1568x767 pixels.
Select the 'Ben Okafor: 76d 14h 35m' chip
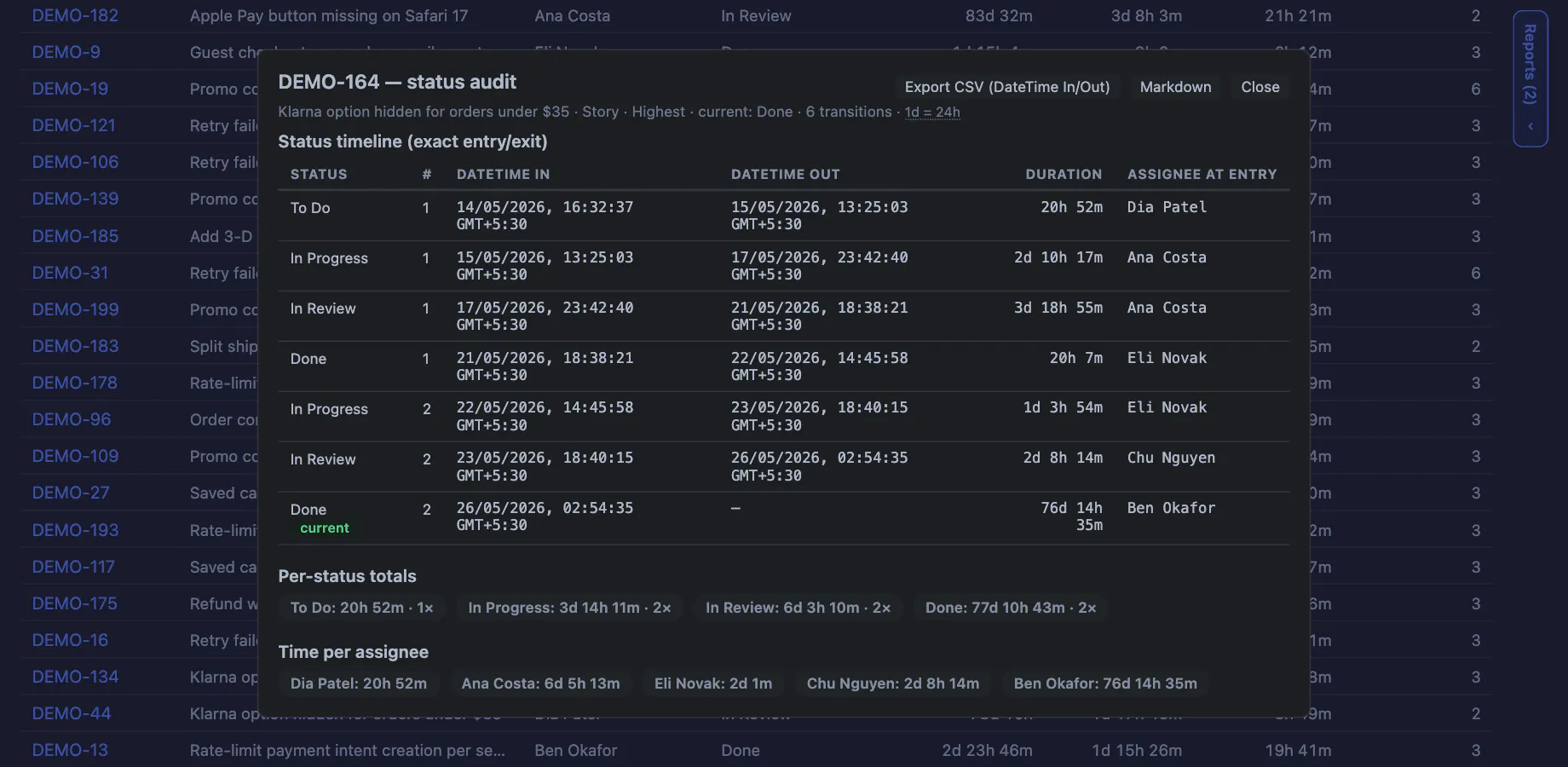1105,683
